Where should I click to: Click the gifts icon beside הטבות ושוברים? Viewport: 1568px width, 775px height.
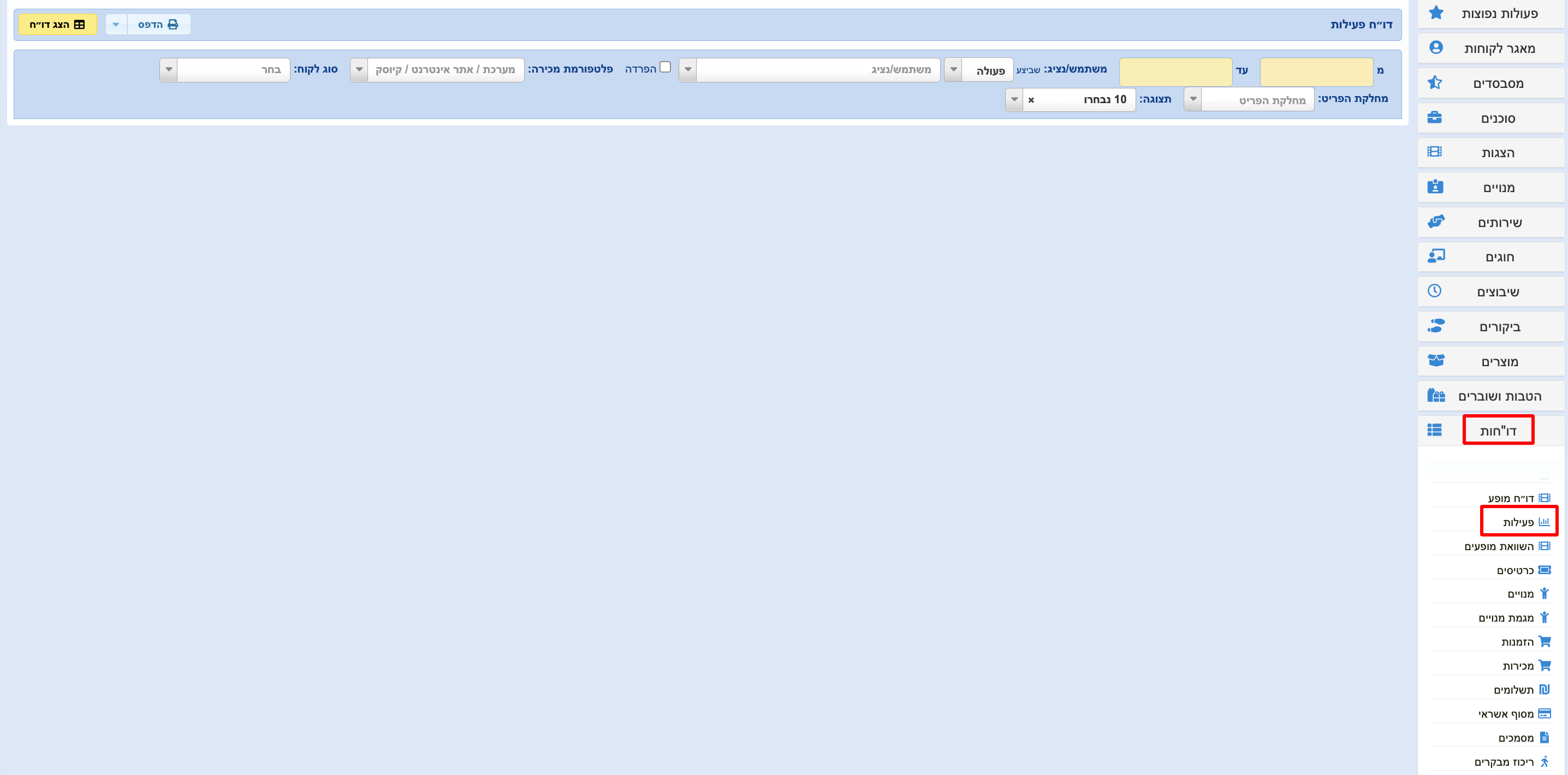point(1435,395)
